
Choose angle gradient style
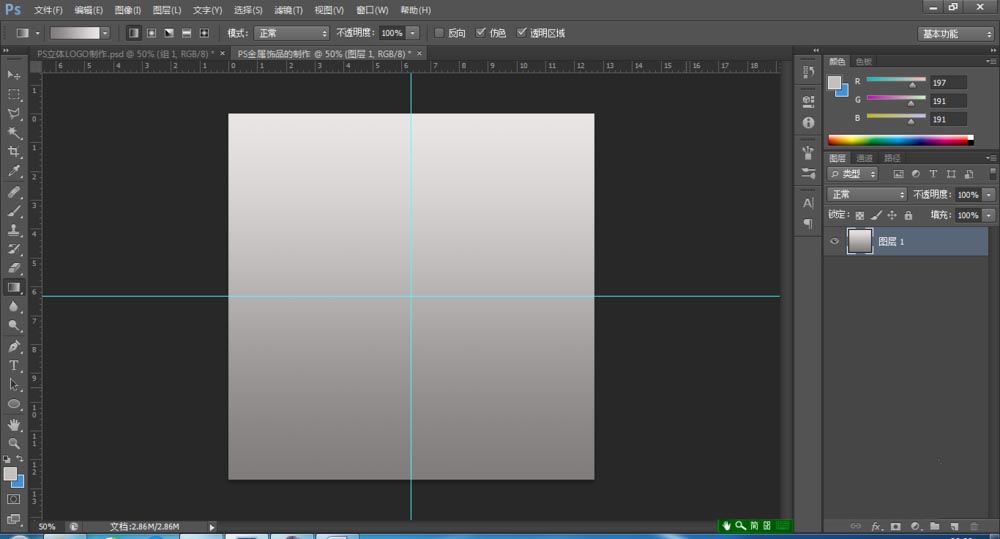pos(169,33)
